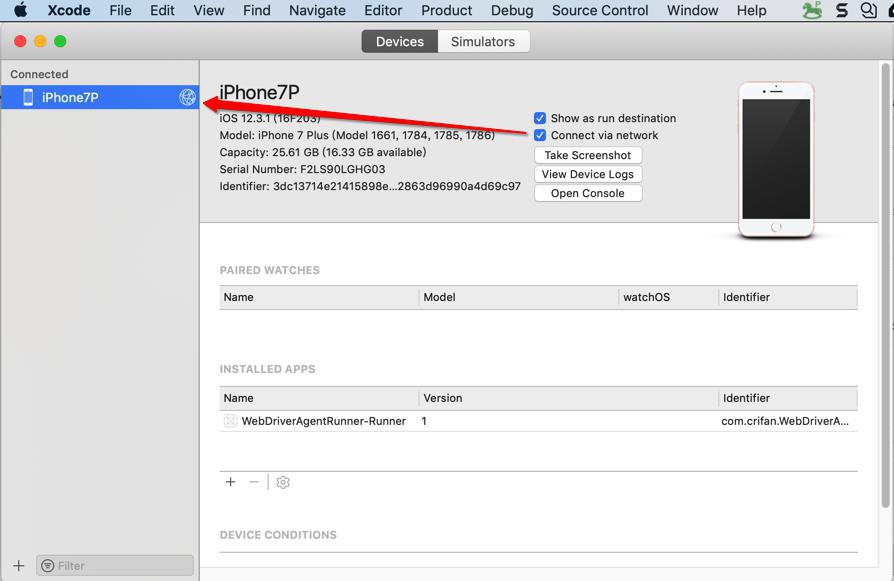This screenshot has height=581, width=894.
Task: Click Take Screenshot button
Action: (588, 155)
